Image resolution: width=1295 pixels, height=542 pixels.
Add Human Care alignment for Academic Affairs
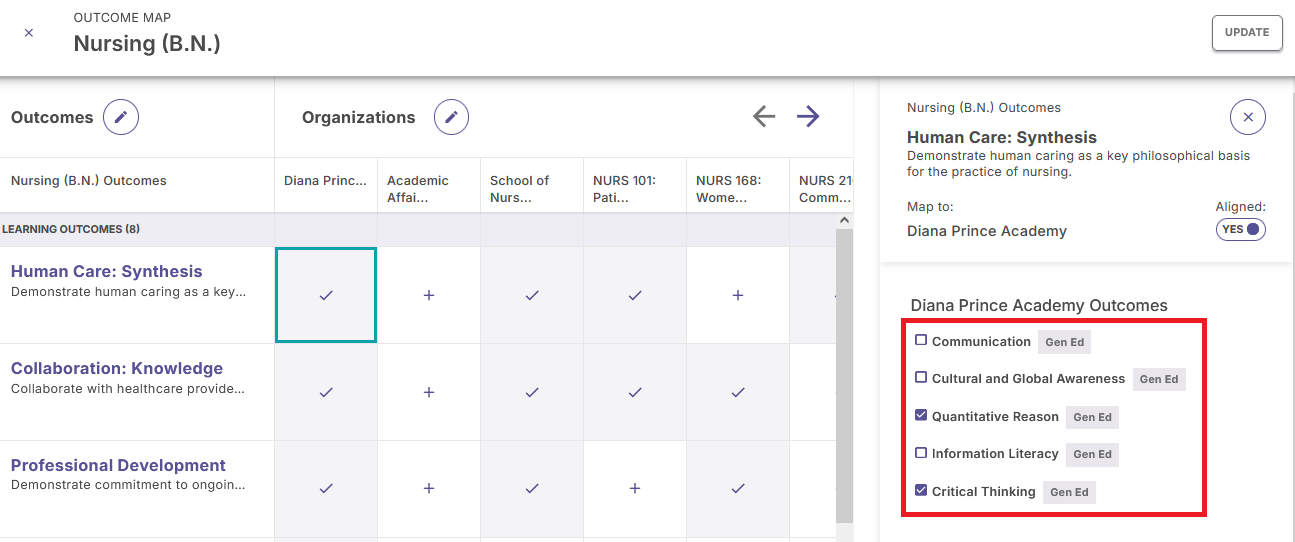click(429, 295)
